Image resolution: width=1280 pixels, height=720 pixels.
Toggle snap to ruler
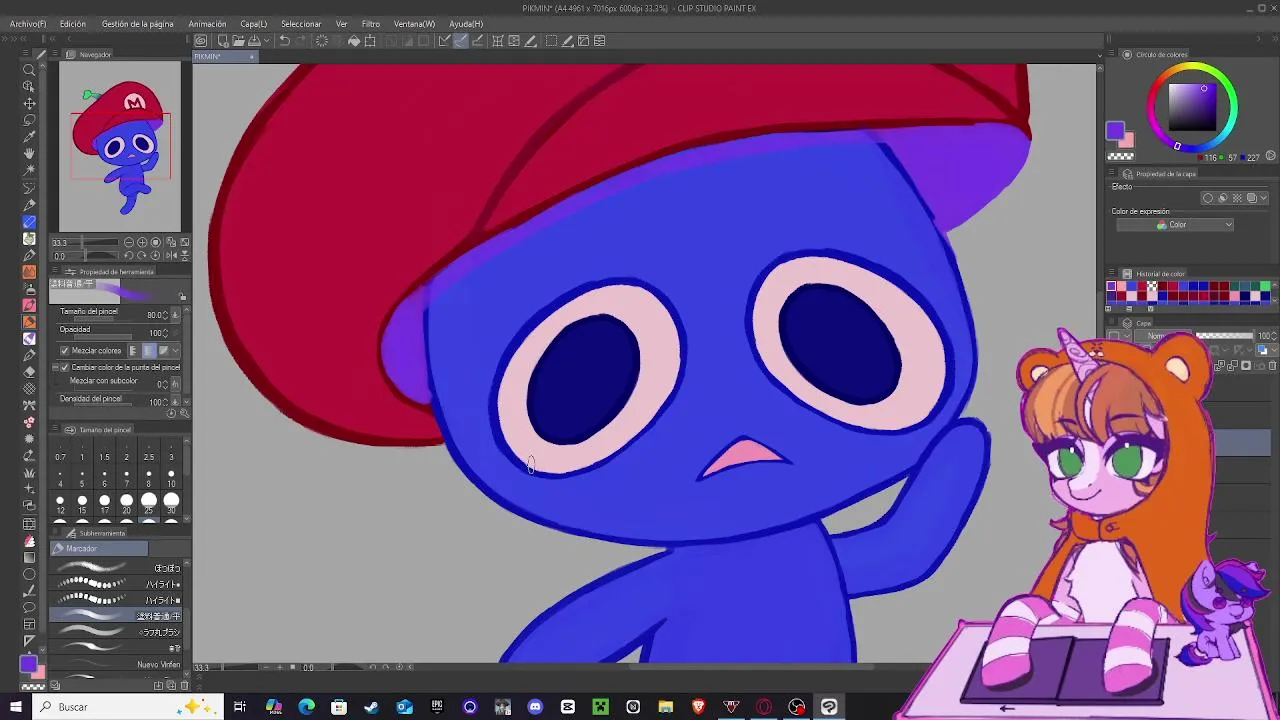click(444, 40)
